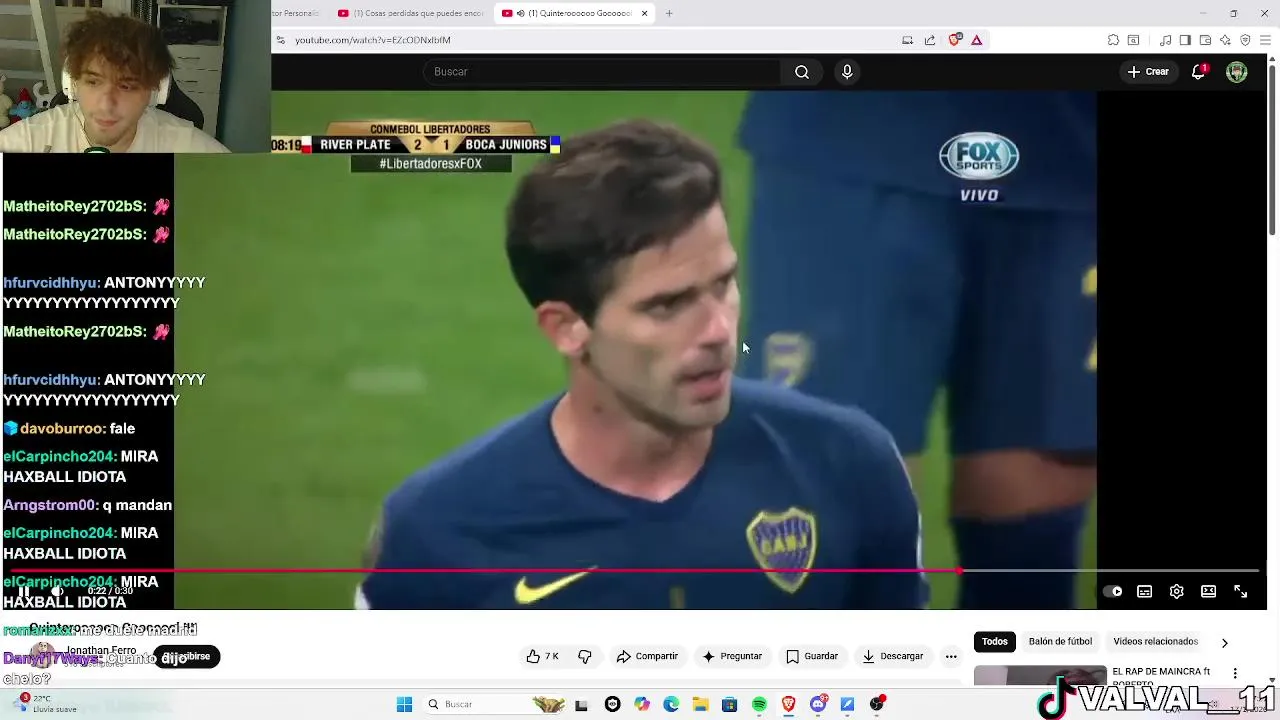
Task: Save the video with the Guardar button
Action: coord(812,657)
